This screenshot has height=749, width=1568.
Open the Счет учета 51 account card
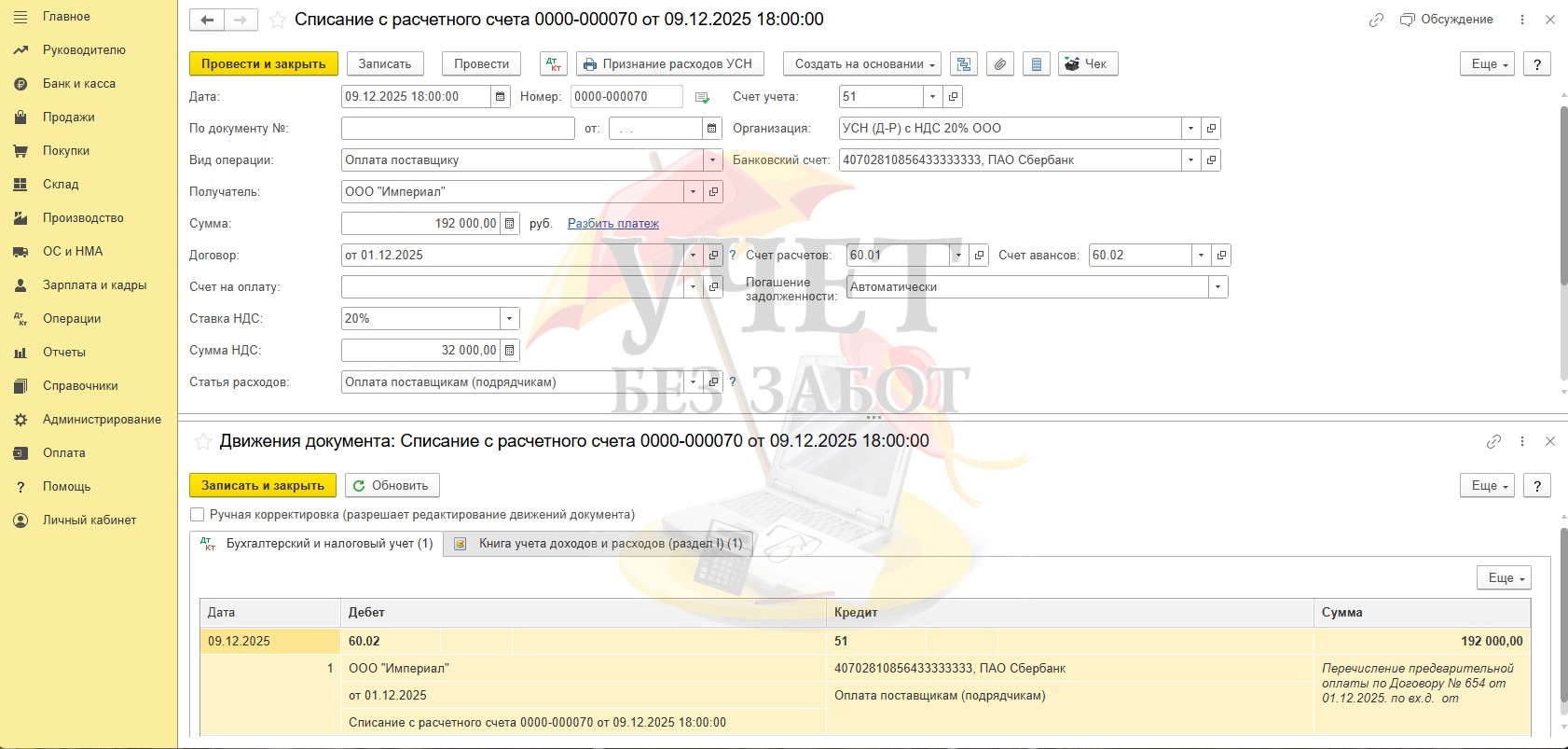pyautogui.click(x=953, y=96)
